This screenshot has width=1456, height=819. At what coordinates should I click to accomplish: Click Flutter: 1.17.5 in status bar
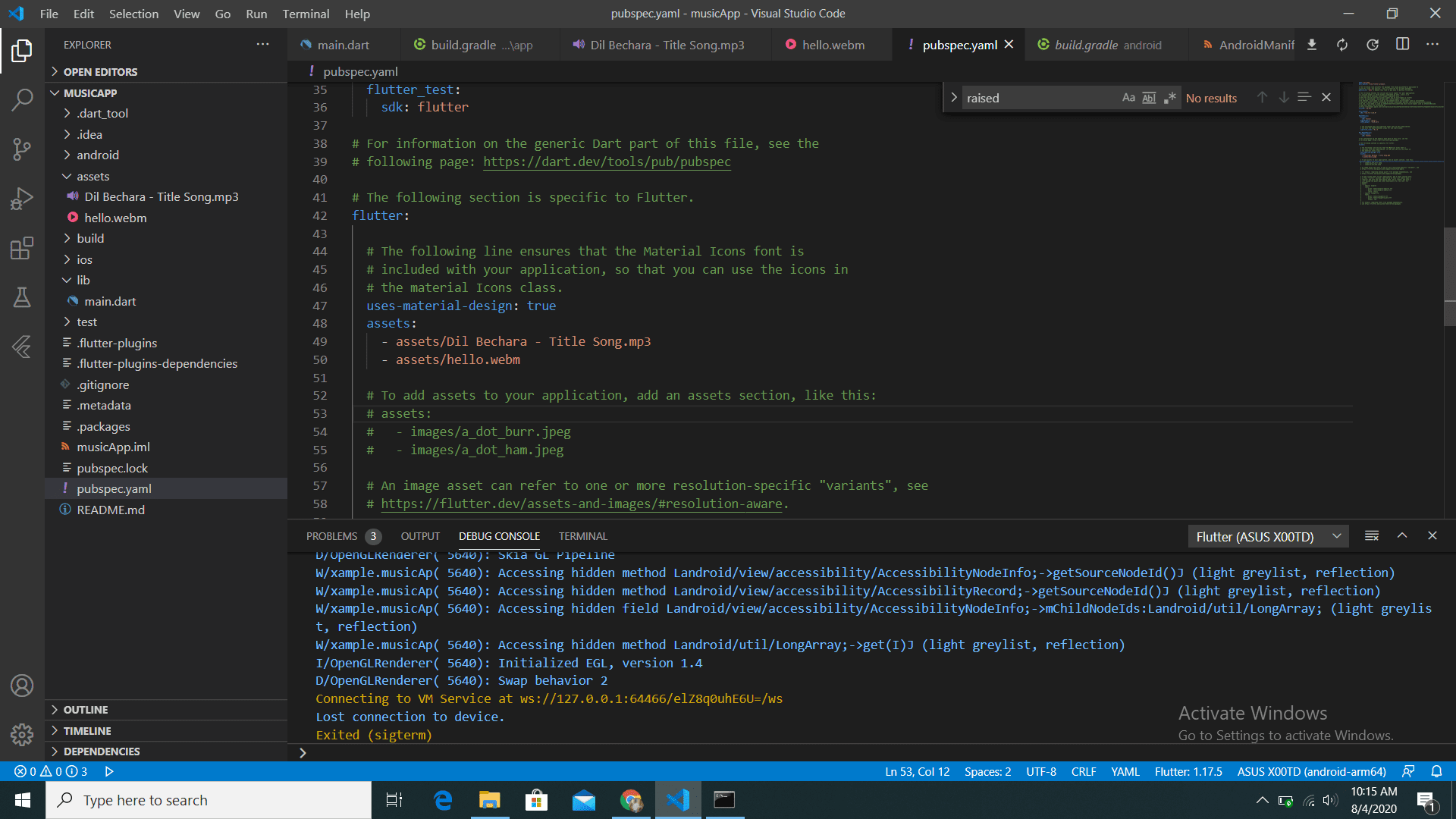click(x=1188, y=771)
